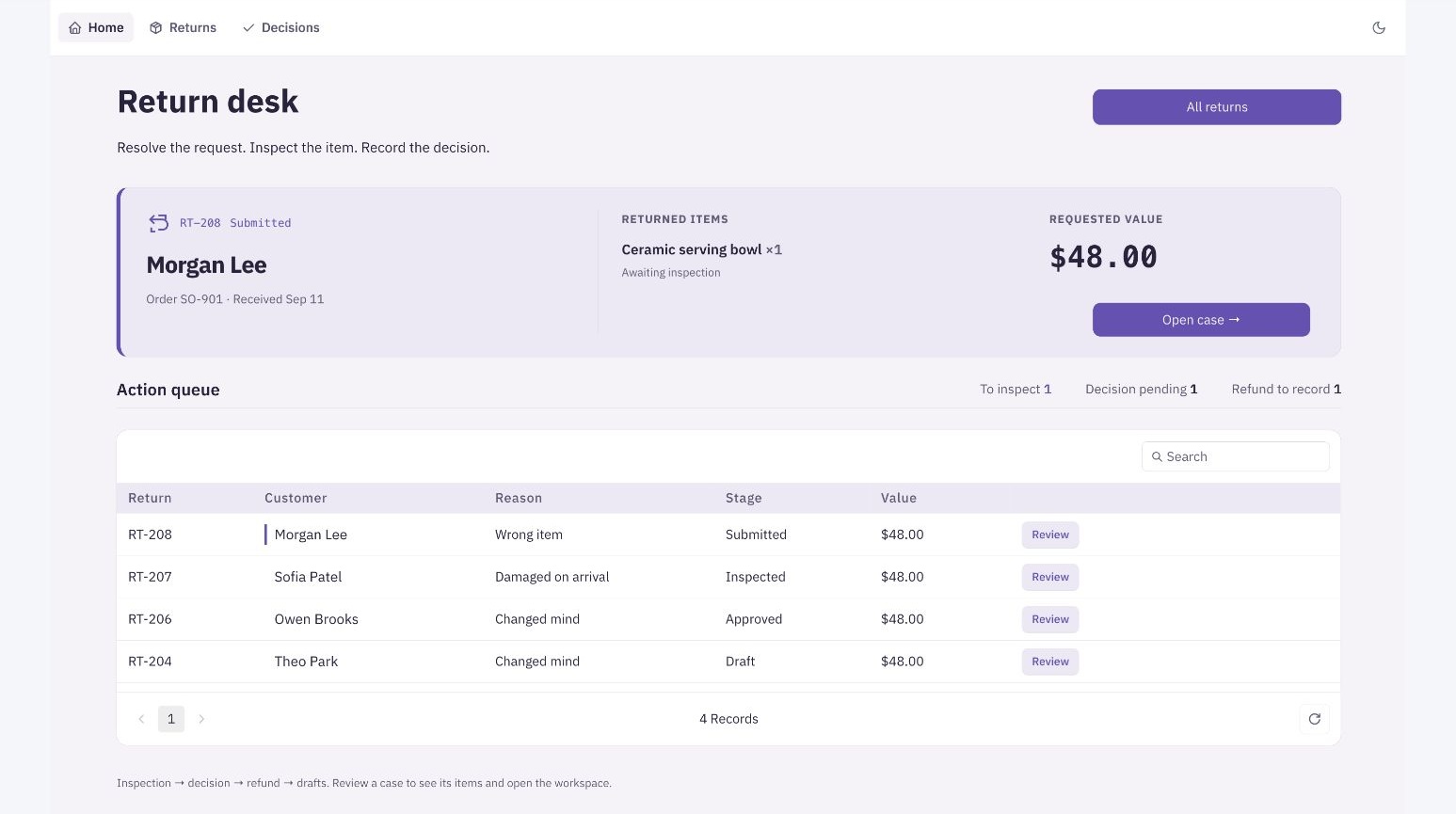Click the 4 Records label
1456x814 pixels.
click(x=728, y=719)
